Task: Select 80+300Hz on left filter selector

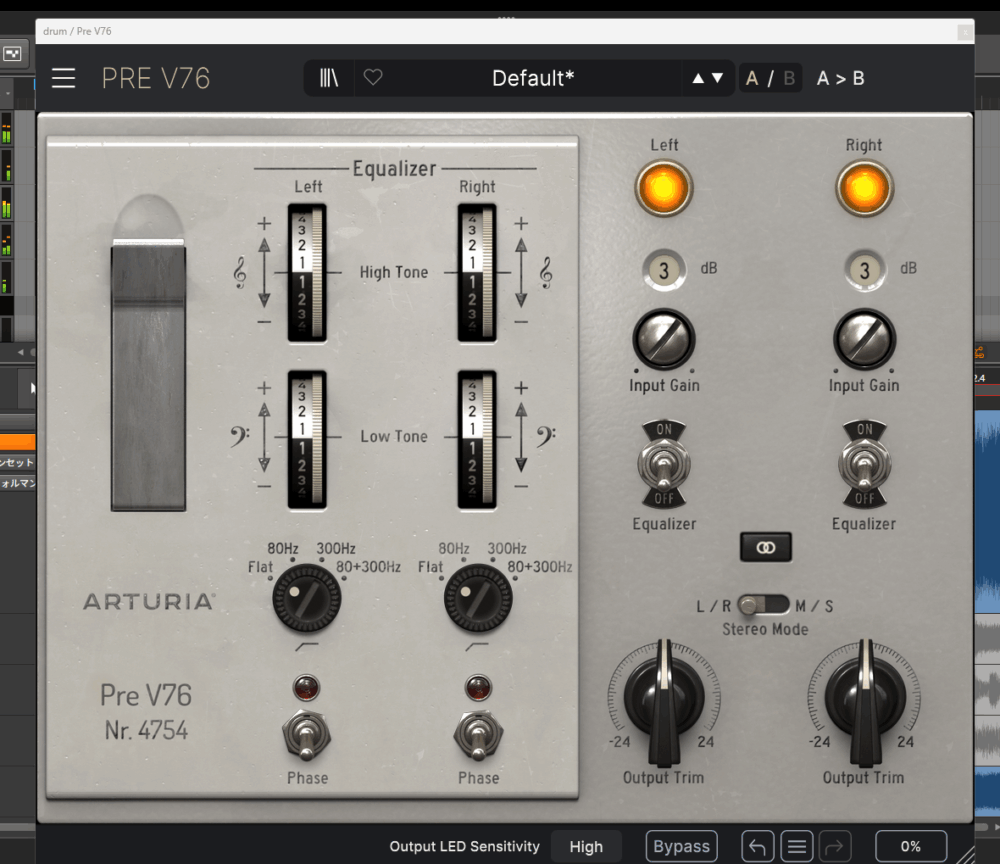Action: [x=369, y=567]
